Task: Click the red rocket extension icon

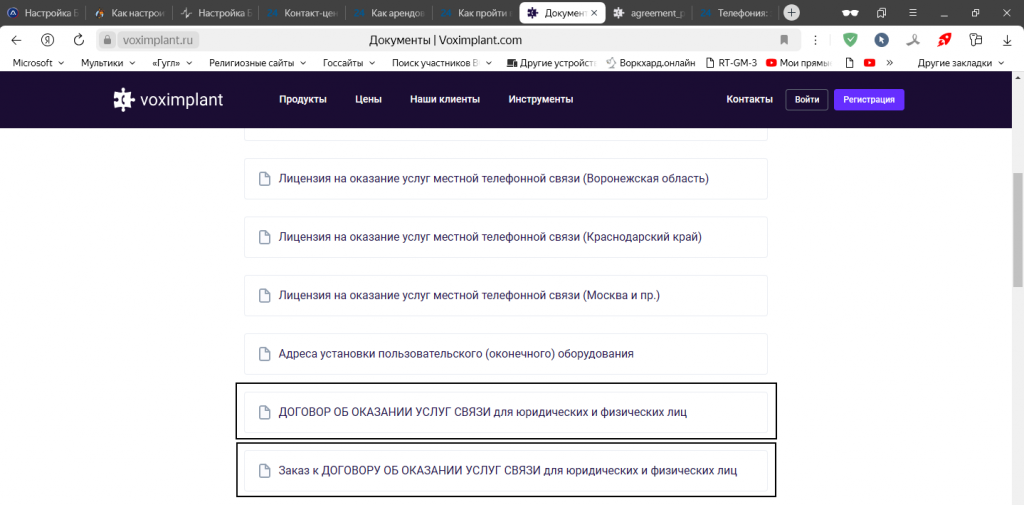Action: point(944,40)
